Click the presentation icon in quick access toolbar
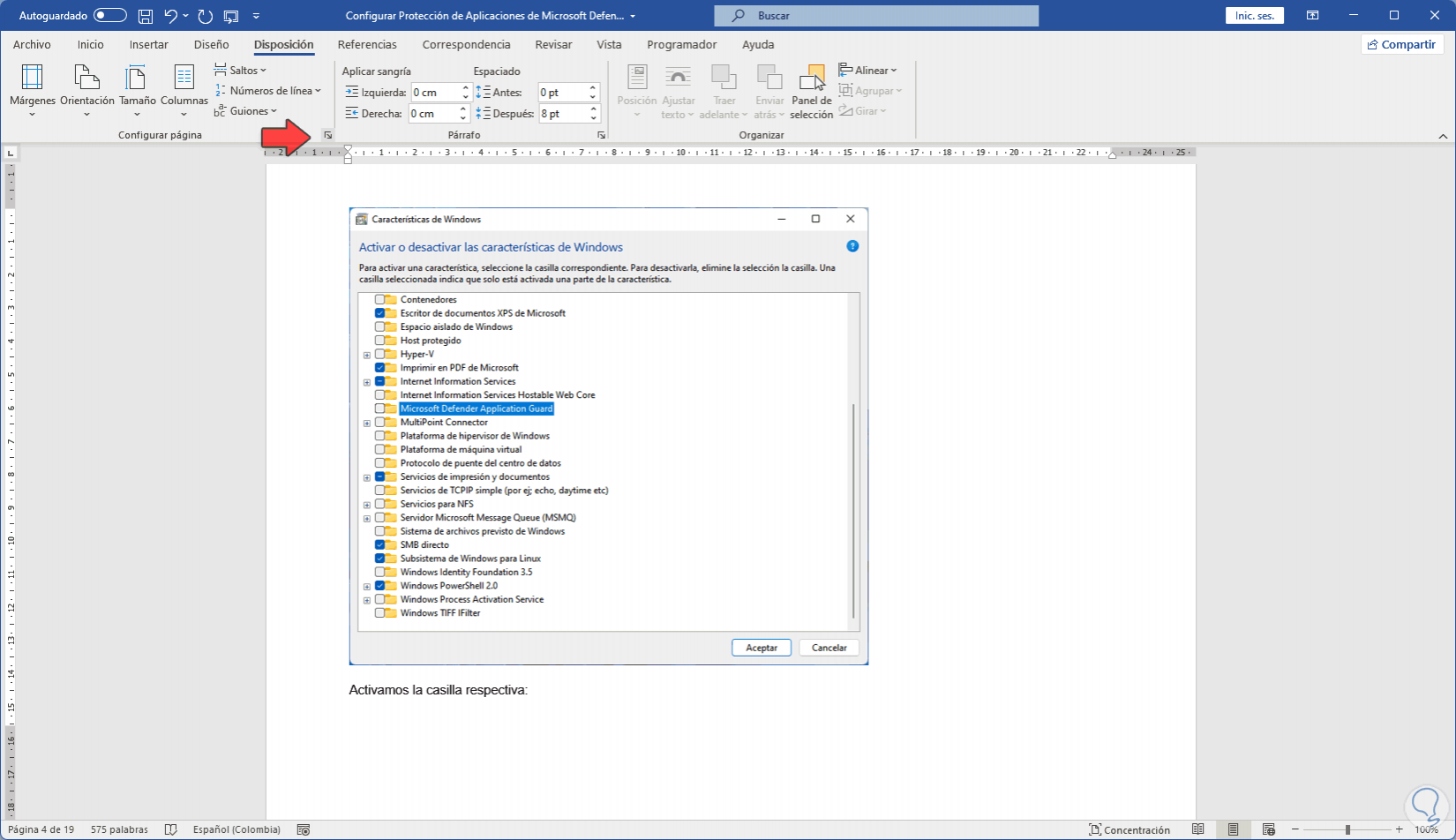The height and width of the screenshot is (840, 1456). 231,16
